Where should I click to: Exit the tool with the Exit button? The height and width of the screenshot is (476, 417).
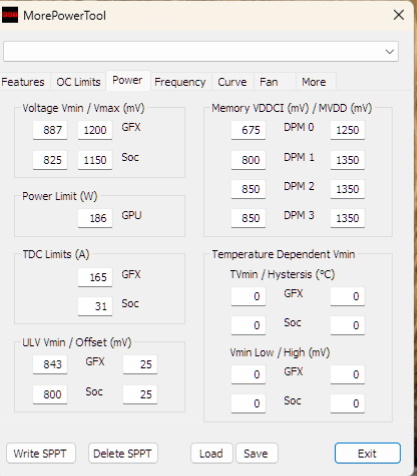(x=367, y=453)
